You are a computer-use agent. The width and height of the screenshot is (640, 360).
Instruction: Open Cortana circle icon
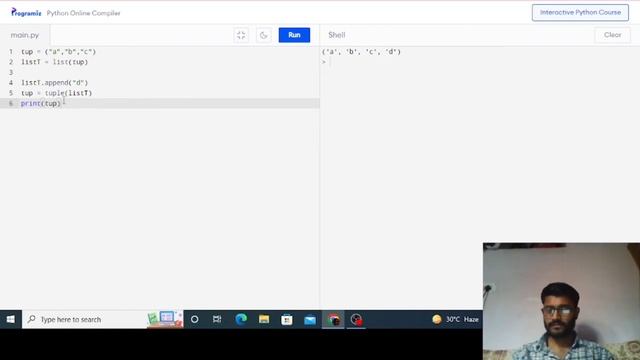(x=195, y=319)
